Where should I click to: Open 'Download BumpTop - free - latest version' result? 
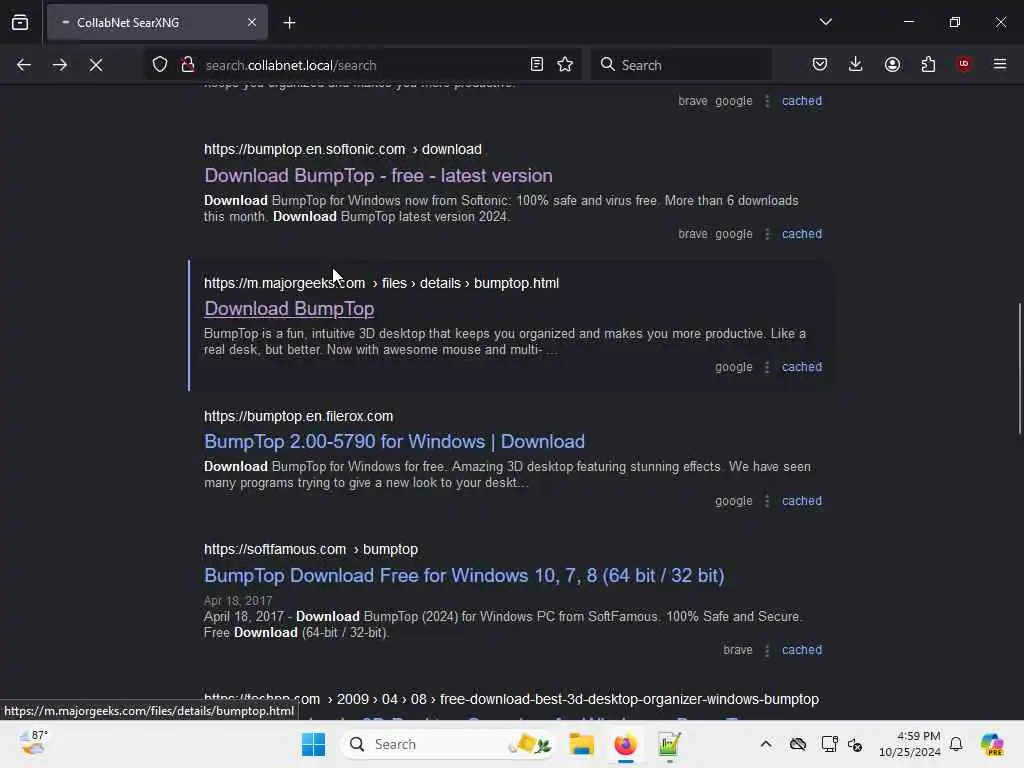click(378, 176)
